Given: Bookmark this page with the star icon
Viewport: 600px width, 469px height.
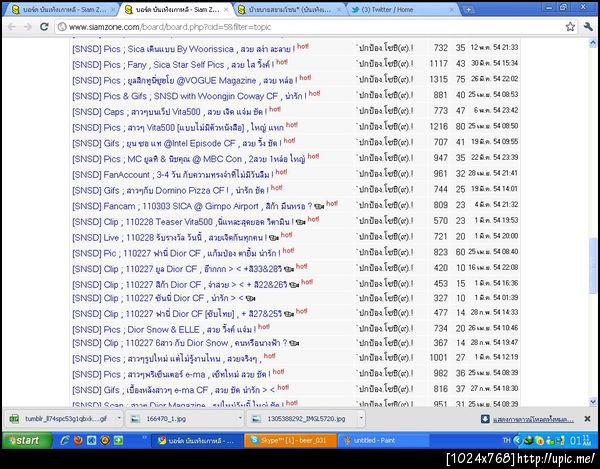Looking at the screenshot, I should (570, 26).
